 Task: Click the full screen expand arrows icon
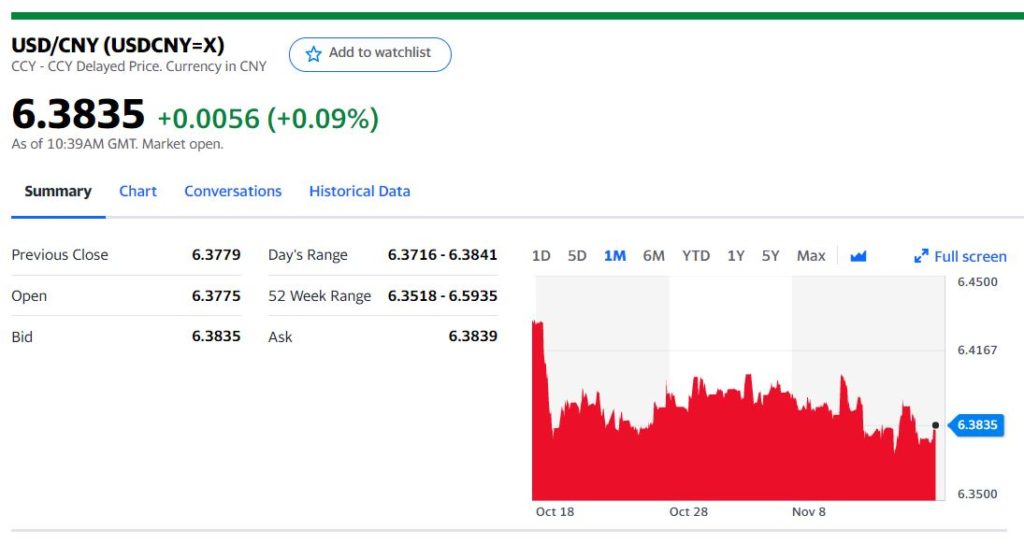921,256
